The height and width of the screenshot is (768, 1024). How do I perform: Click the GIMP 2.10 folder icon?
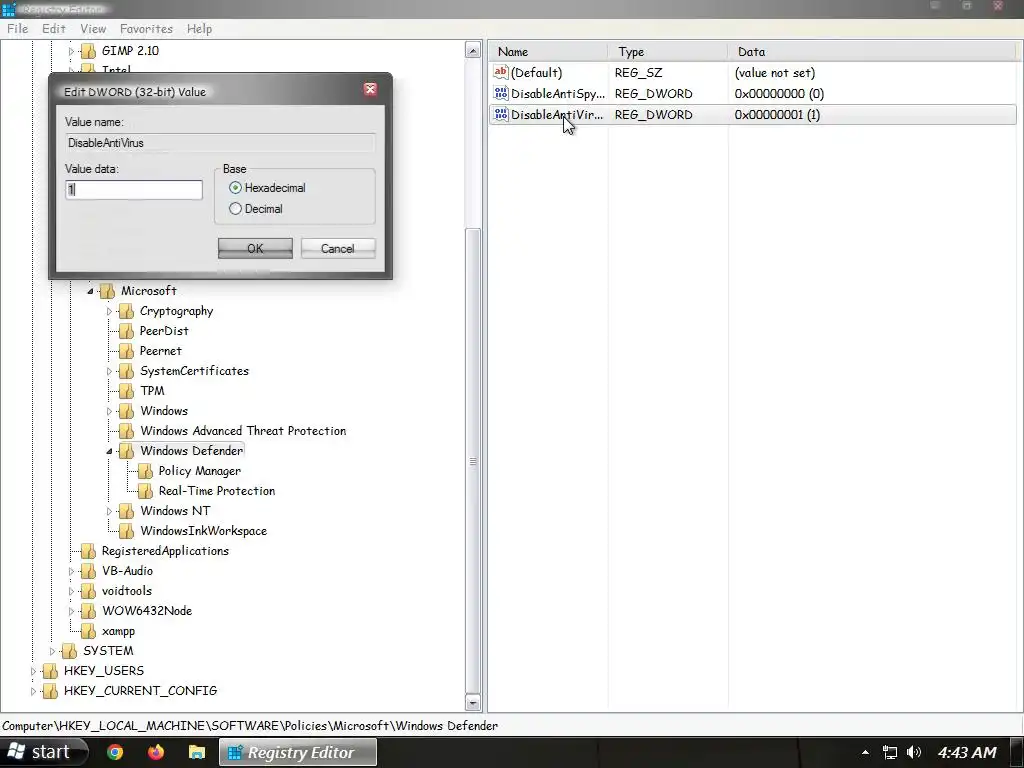click(88, 51)
